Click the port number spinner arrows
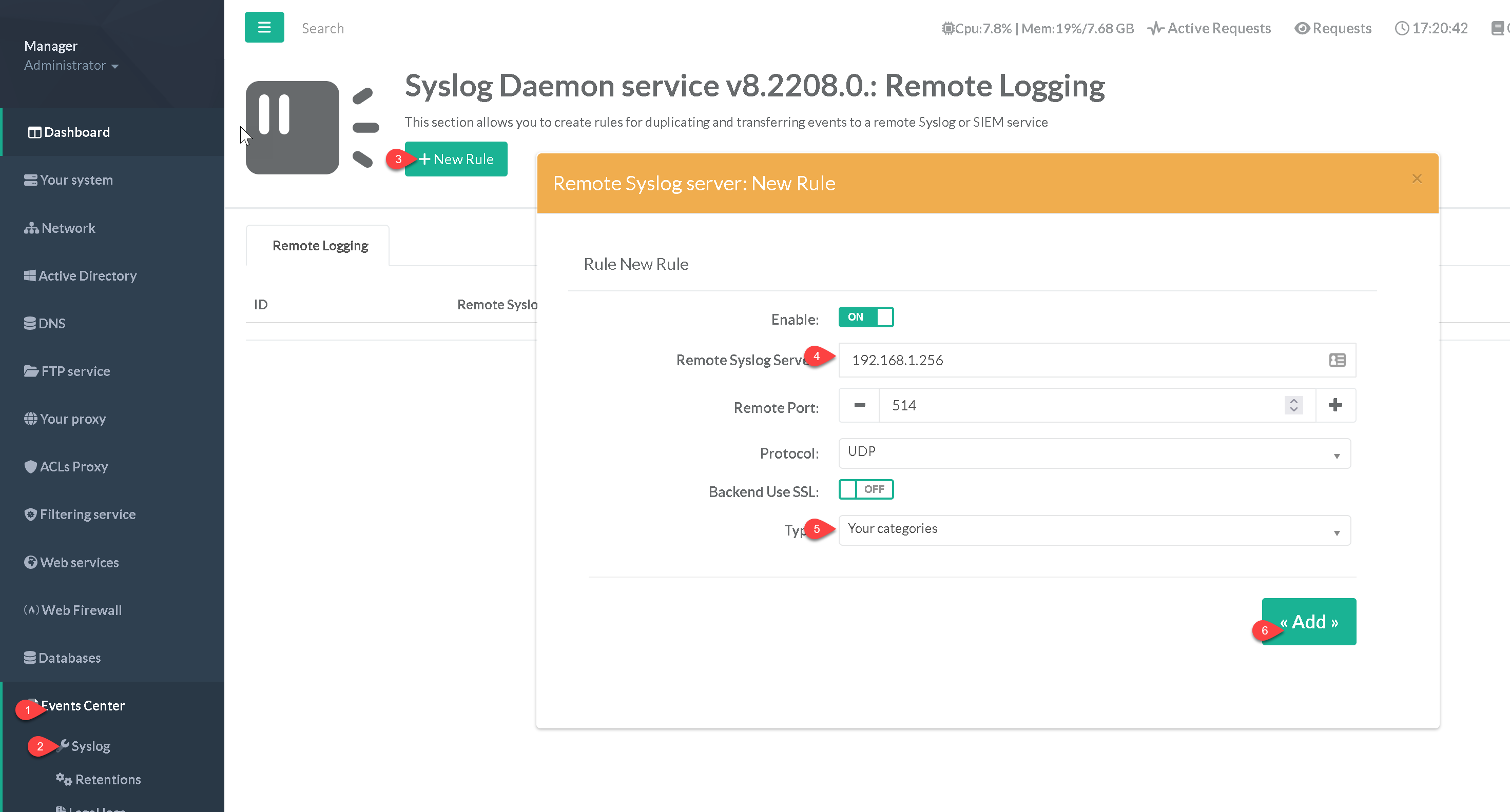The image size is (1510, 812). tap(1294, 405)
